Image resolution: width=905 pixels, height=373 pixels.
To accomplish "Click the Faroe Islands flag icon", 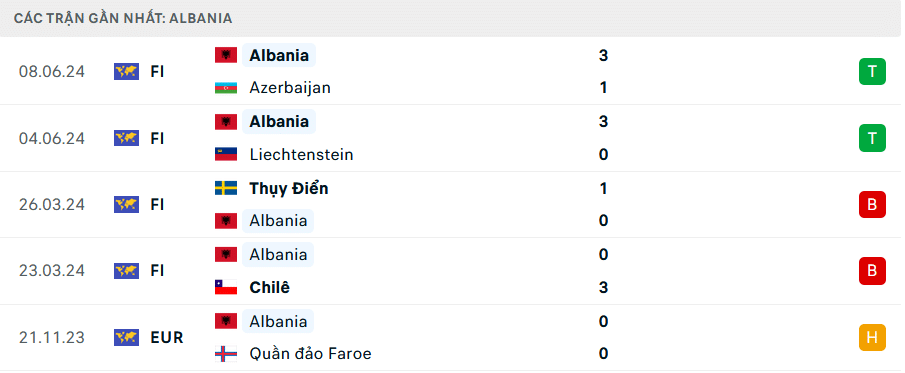I will 226,353.
